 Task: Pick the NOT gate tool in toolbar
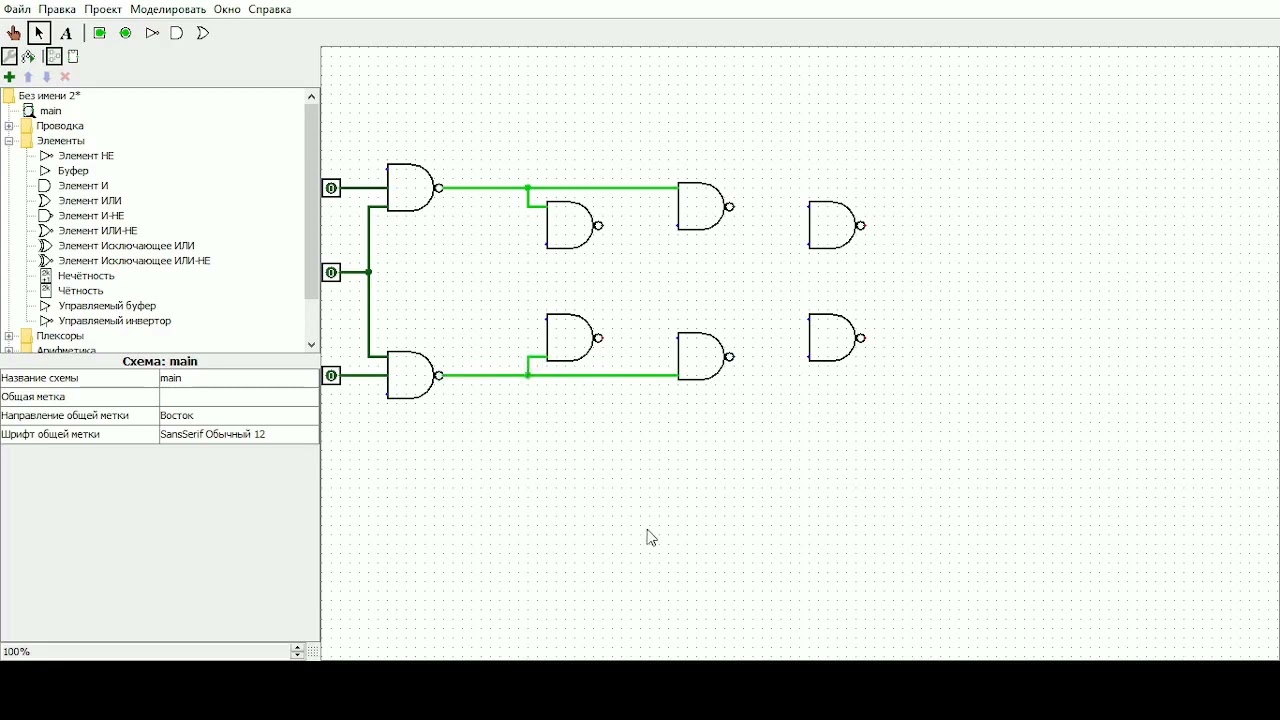pos(152,33)
